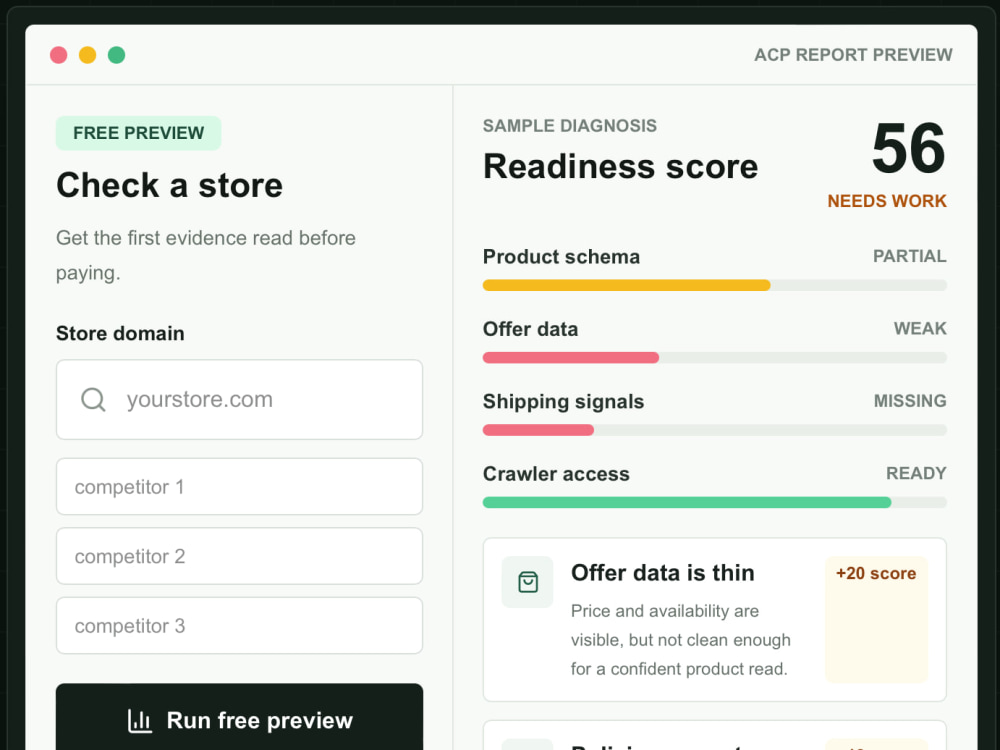Screen dimensions: 1000x750
Task: Click the MISSING status label
Action: pyautogui.click(x=909, y=401)
